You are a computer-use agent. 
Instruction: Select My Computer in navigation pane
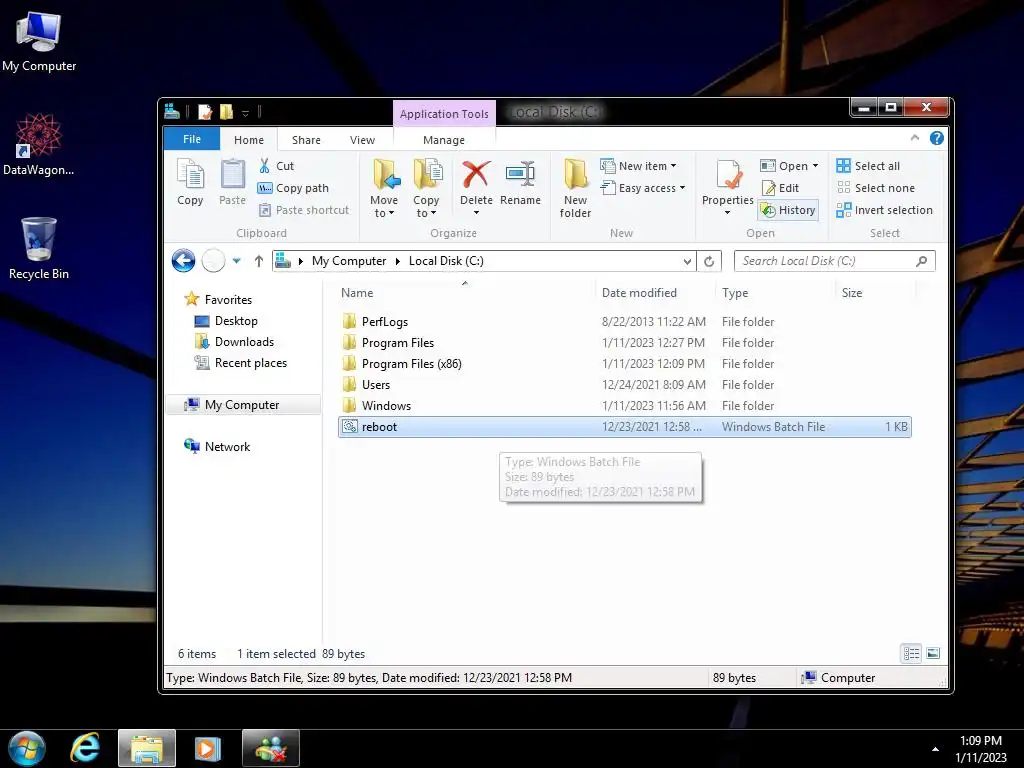coord(242,405)
